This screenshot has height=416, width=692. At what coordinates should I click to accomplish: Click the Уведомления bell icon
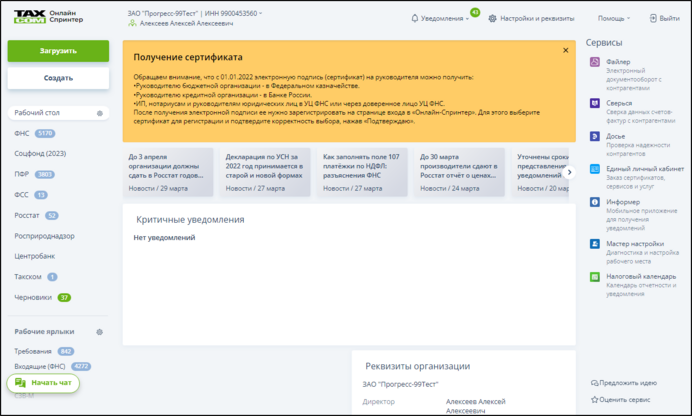415,18
